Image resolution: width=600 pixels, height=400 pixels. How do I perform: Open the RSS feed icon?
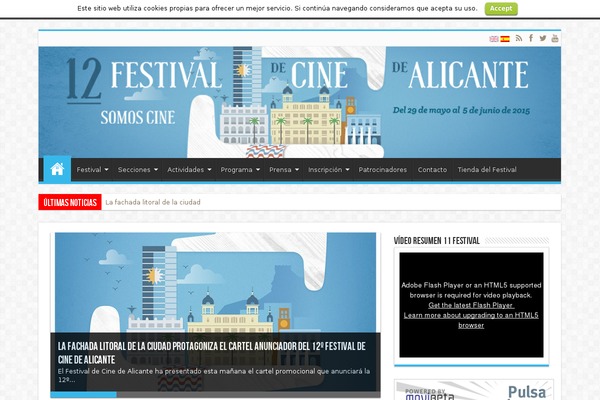[x=519, y=38]
